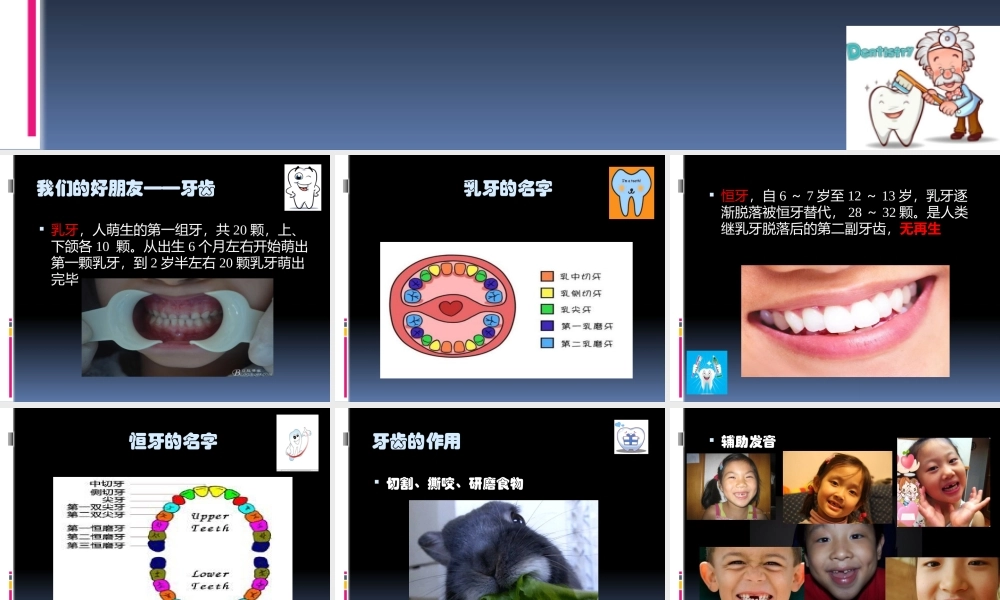Click the smiling teeth photo on 恒牙 slide
The width and height of the screenshot is (1000, 600).
(845, 320)
